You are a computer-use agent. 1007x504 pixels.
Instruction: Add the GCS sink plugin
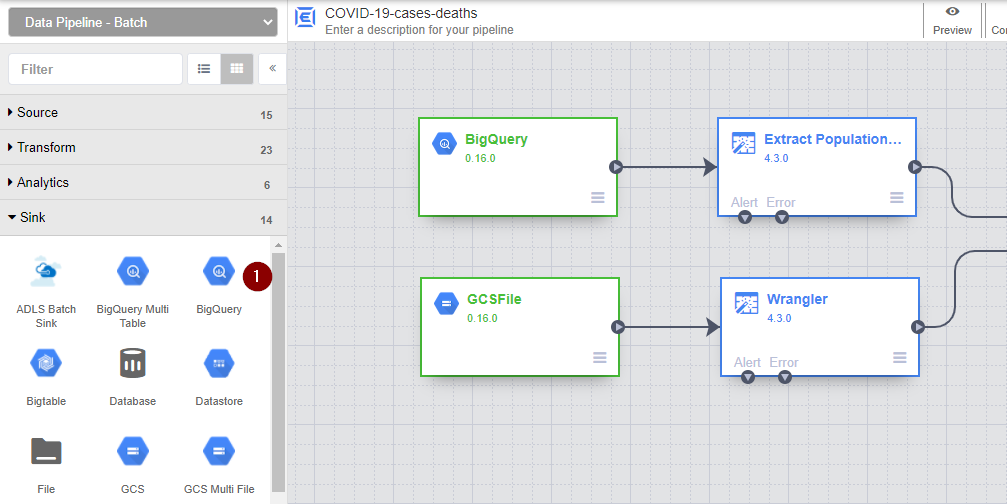pos(133,465)
